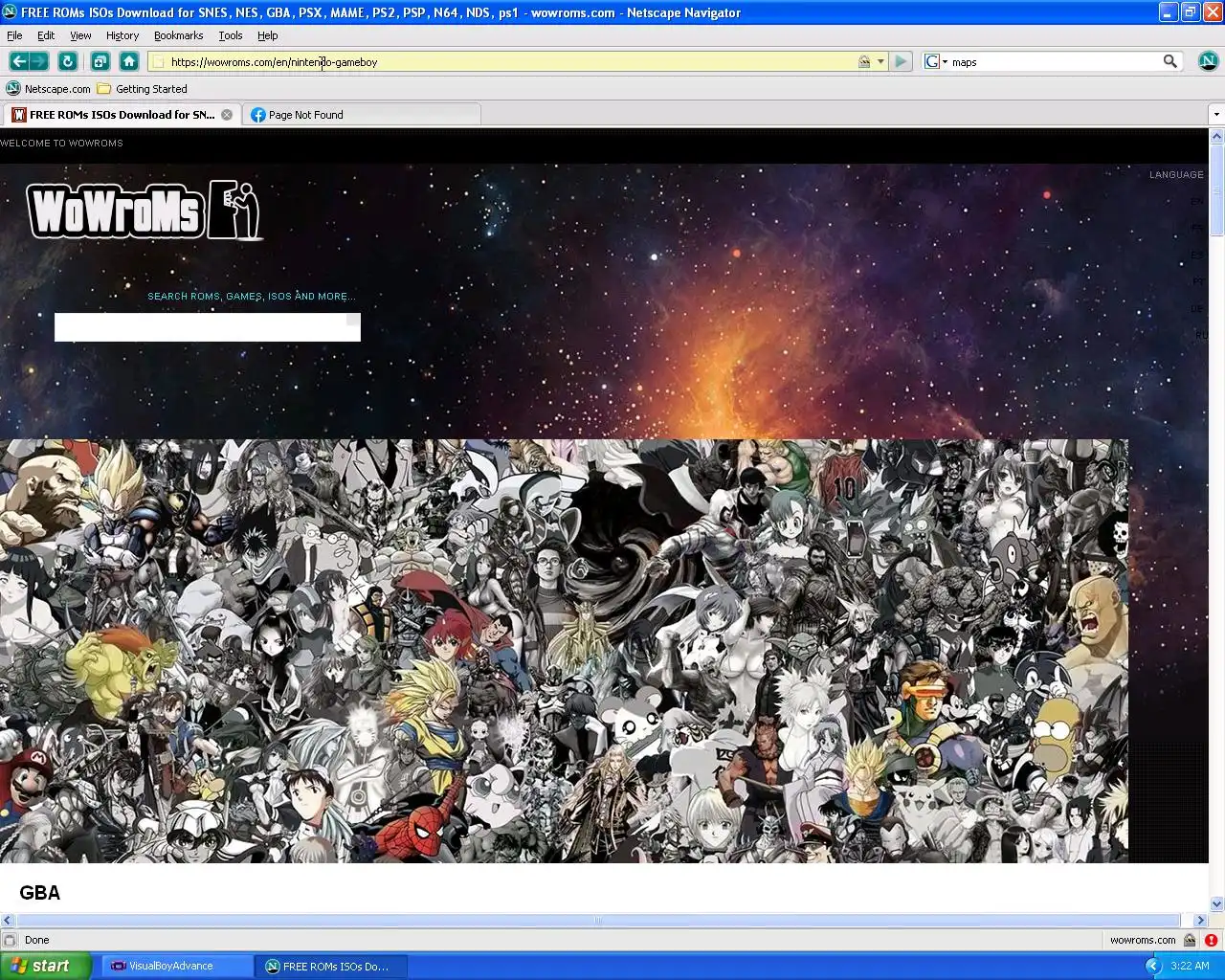Reload the page with the refresh icon
The image size is (1225, 980).
tap(68, 61)
